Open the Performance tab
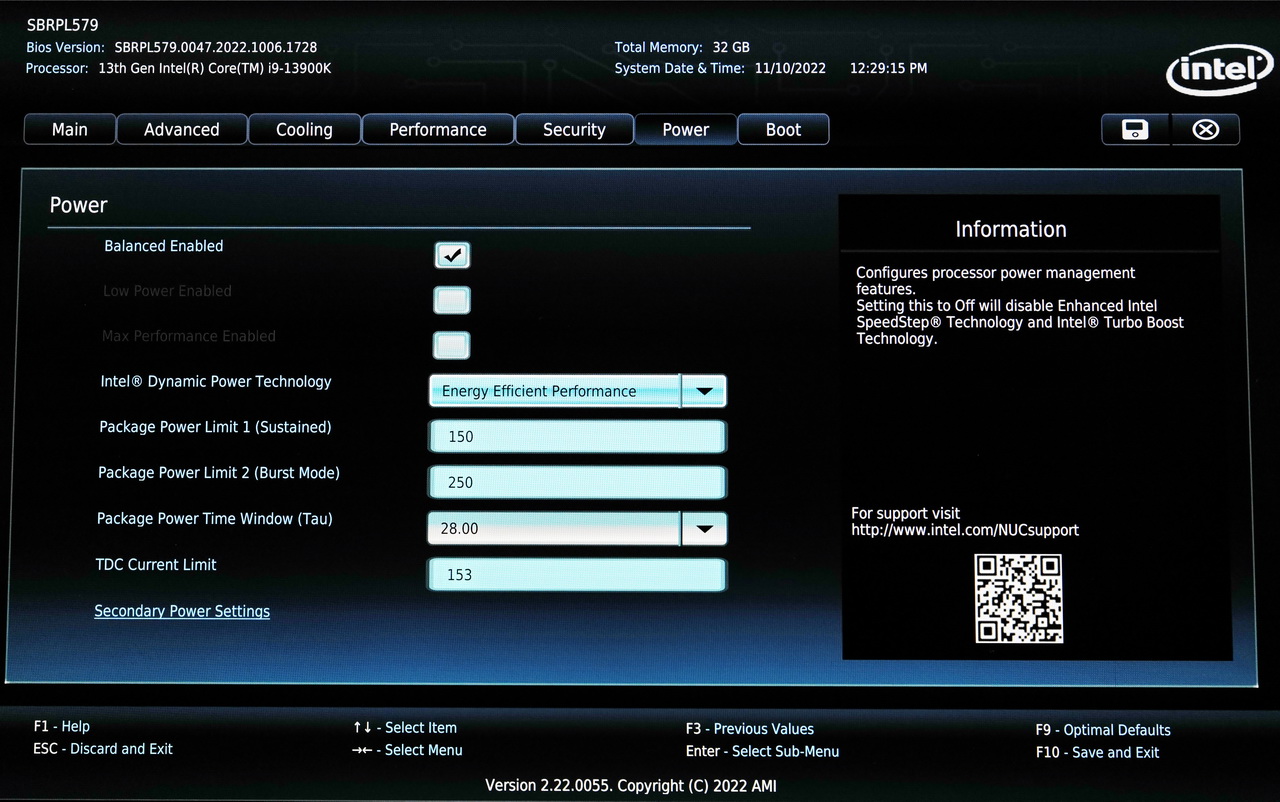This screenshot has height=802, width=1280. (438, 130)
